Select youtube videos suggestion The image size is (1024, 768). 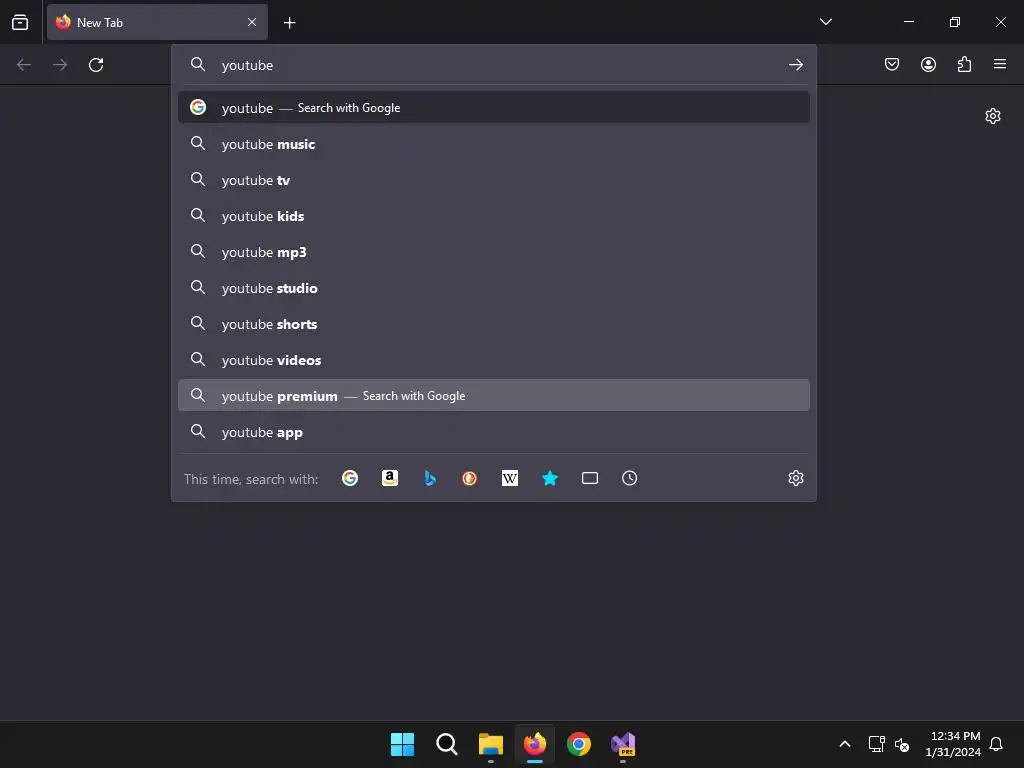click(x=494, y=359)
